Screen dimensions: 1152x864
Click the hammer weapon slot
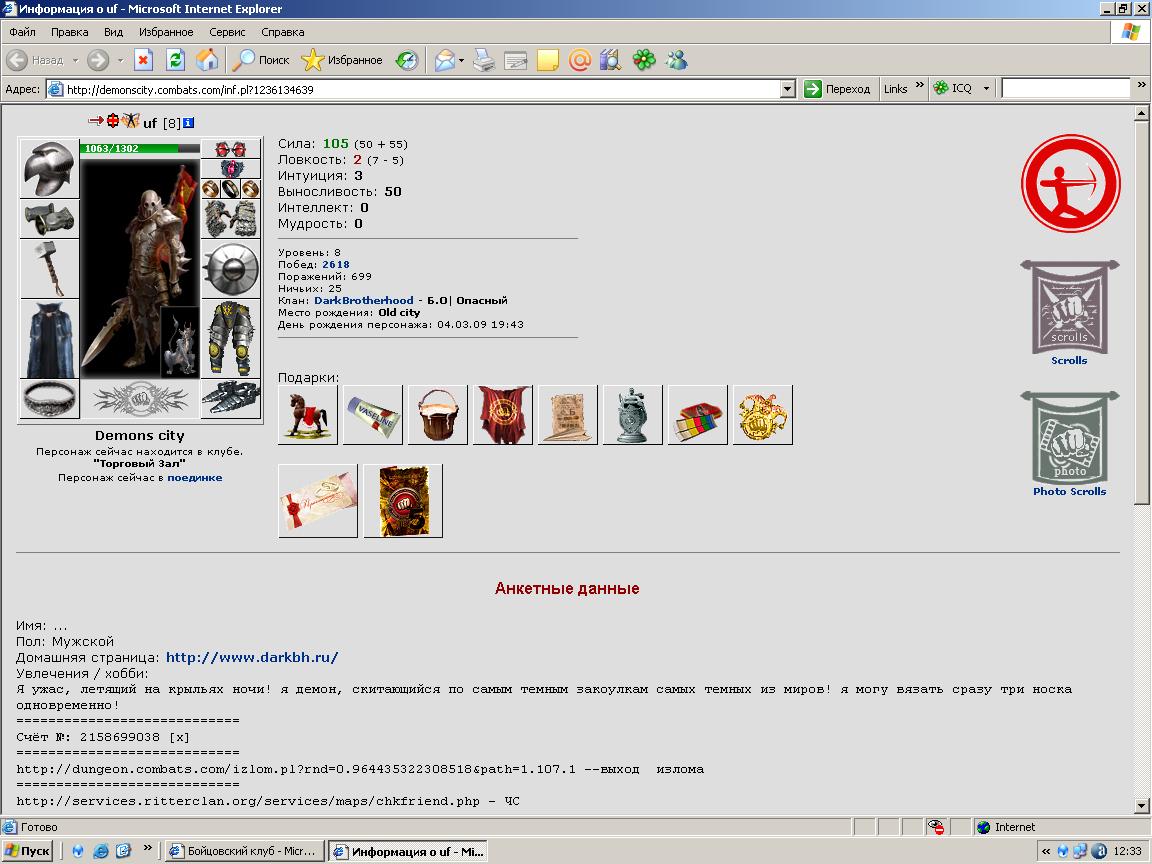pos(49,268)
